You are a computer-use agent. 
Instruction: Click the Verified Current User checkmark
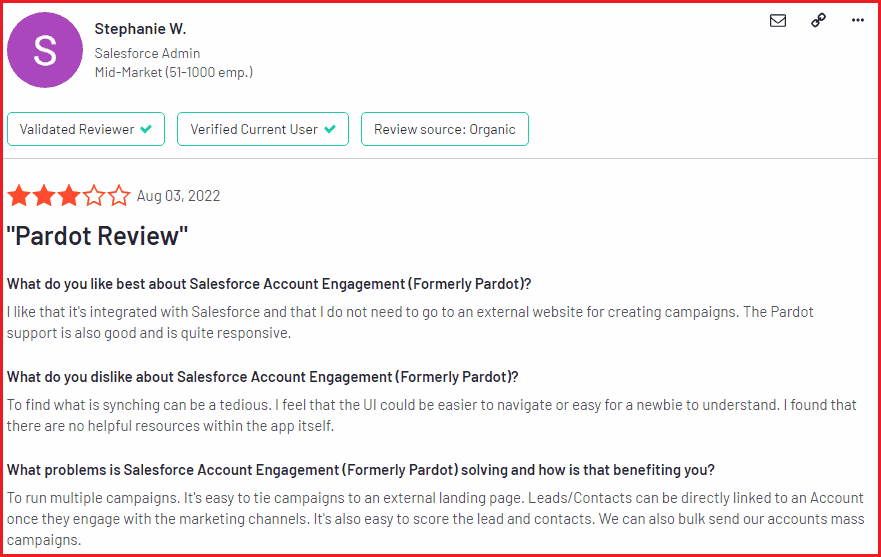pyautogui.click(x=330, y=129)
